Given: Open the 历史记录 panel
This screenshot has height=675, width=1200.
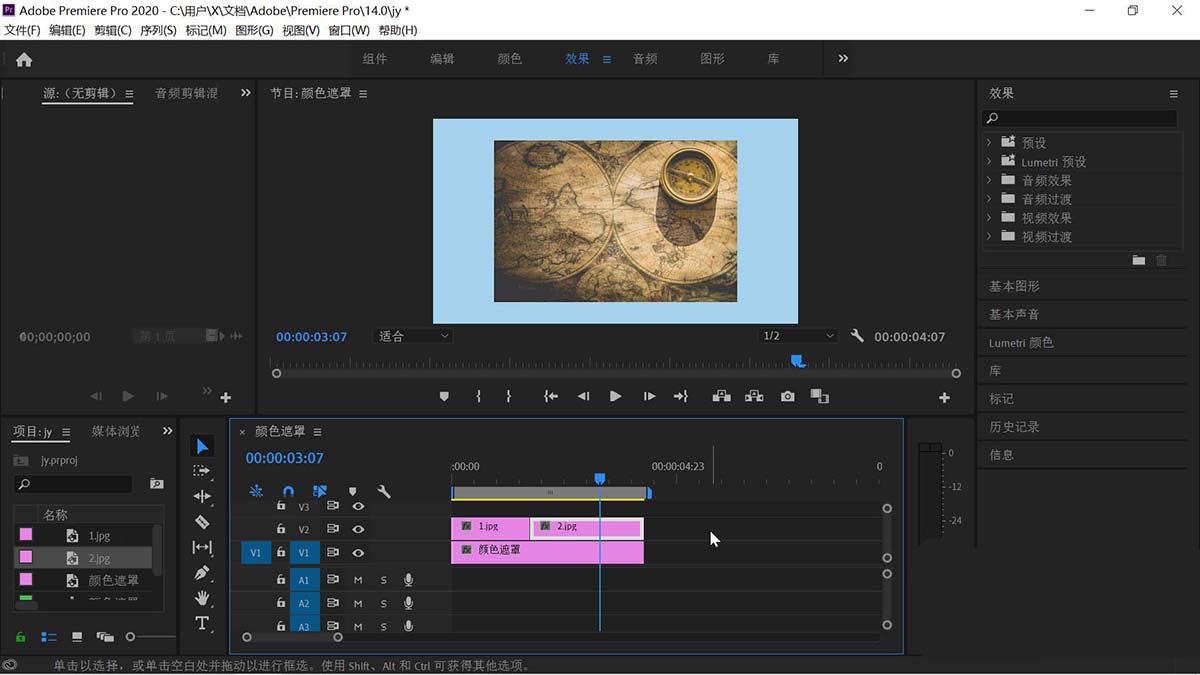Looking at the screenshot, I should coord(1014,426).
